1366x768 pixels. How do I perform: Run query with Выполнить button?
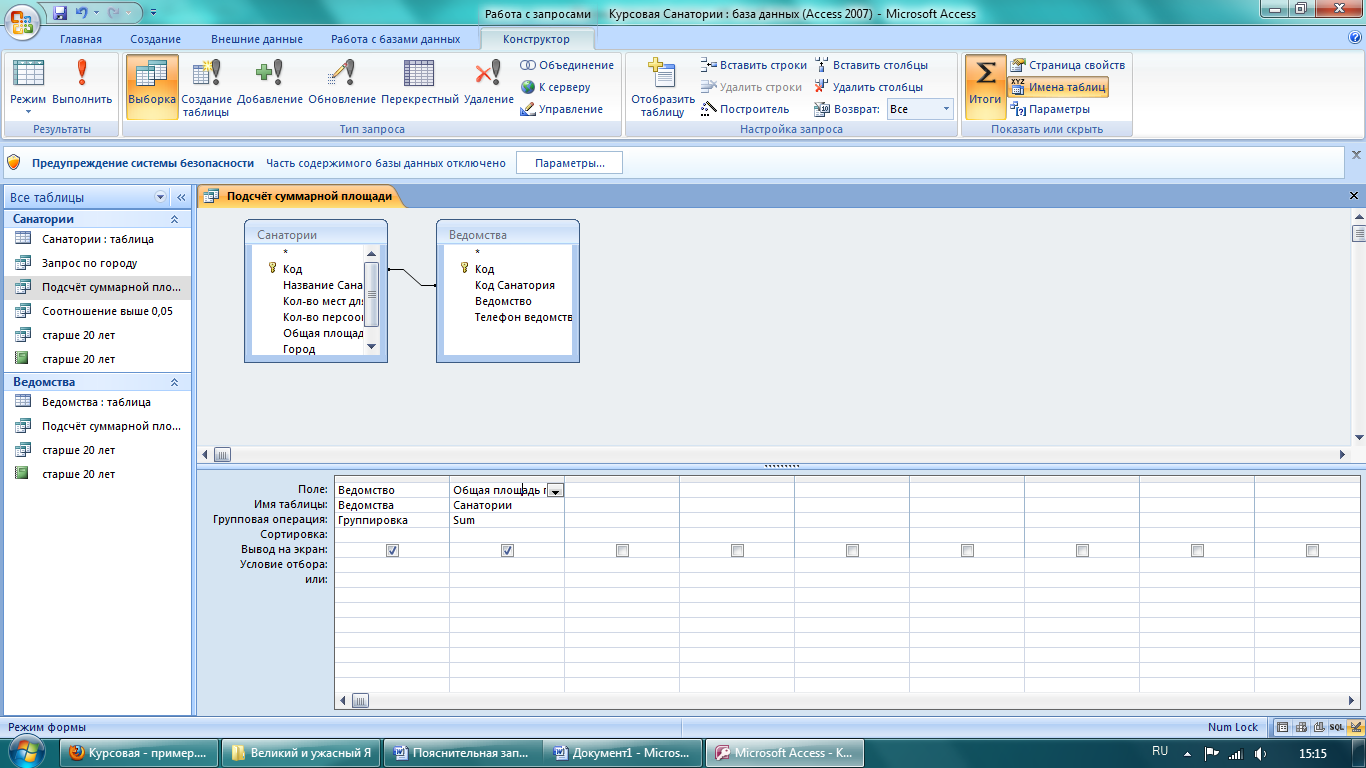(x=82, y=87)
